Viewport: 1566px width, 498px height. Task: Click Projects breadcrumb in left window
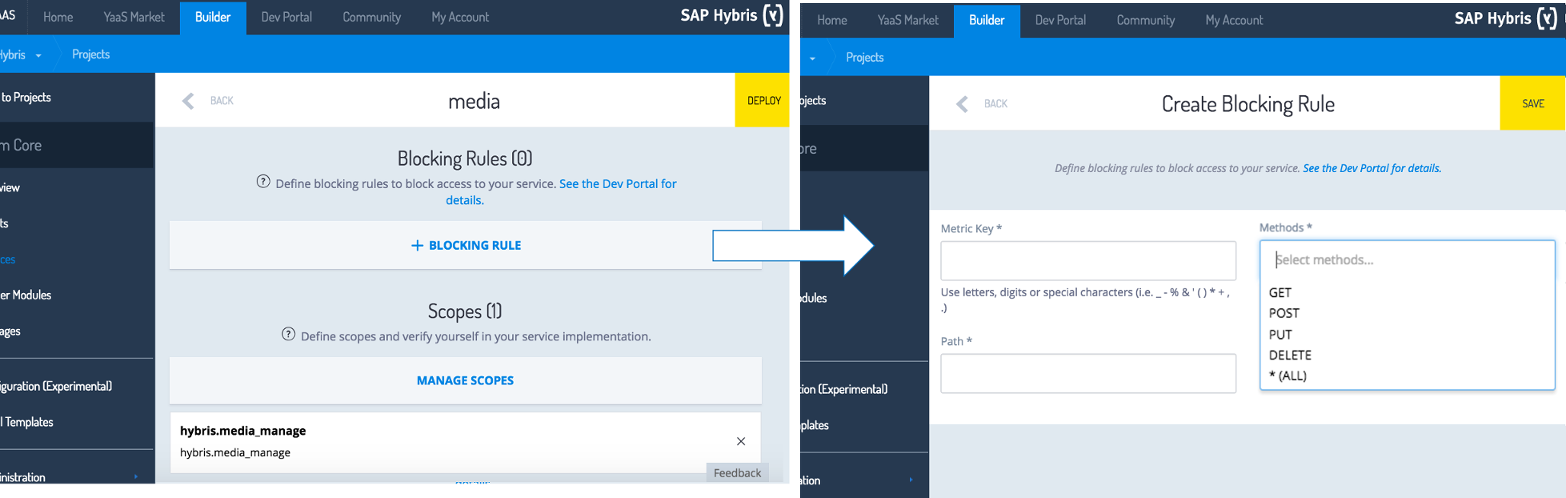click(91, 54)
